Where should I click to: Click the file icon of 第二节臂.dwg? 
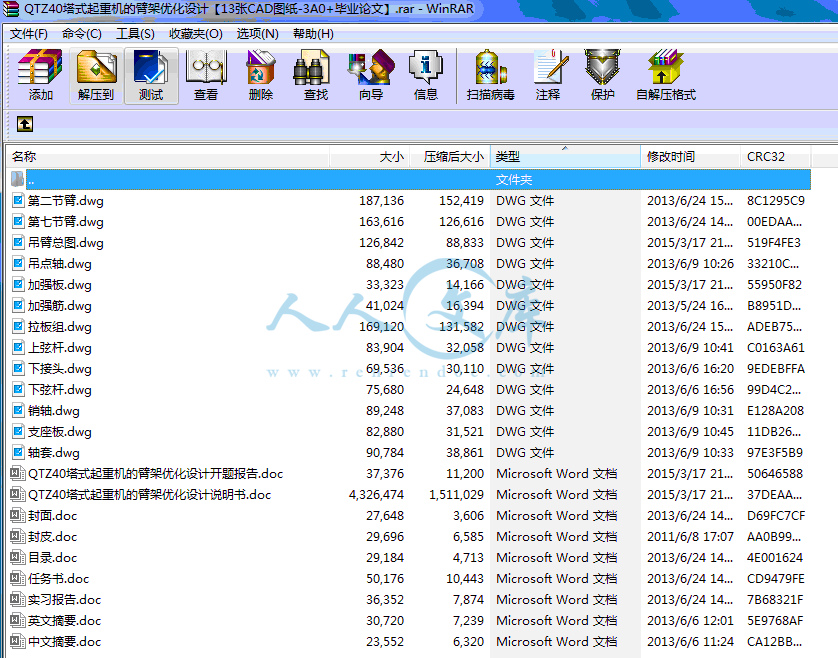tap(18, 200)
